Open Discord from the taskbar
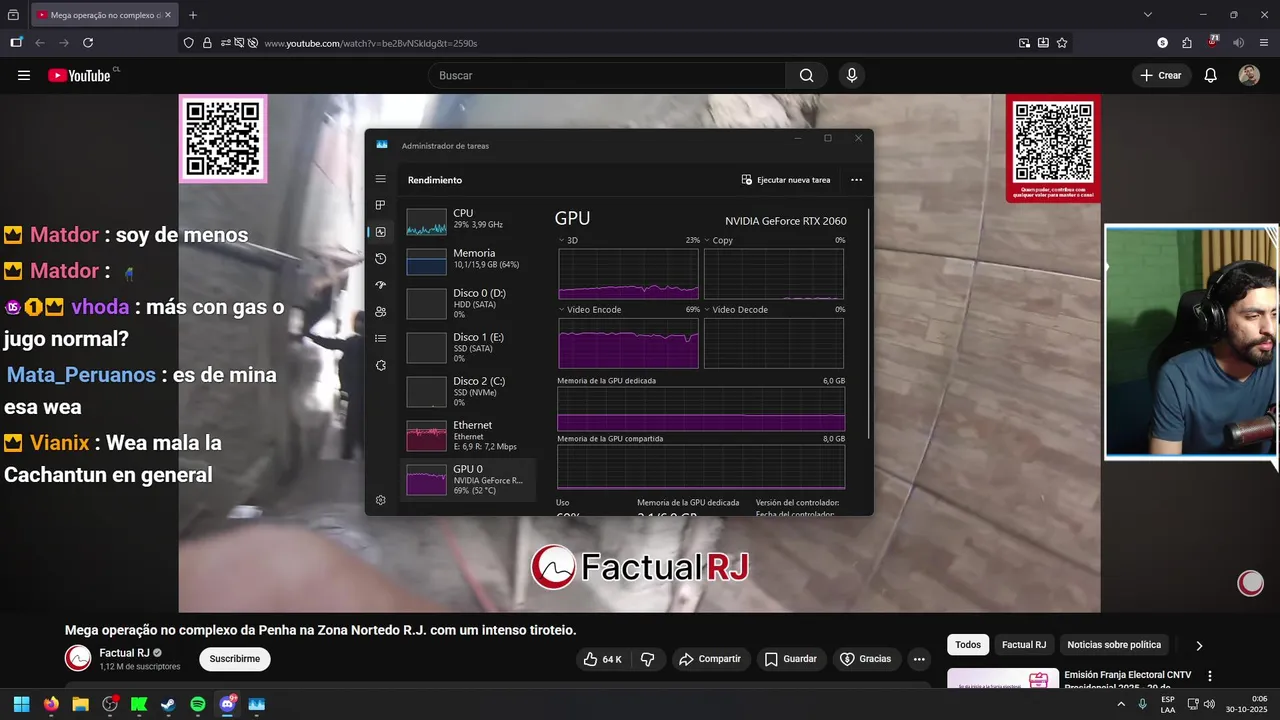The width and height of the screenshot is (1280, 720). pos(227,704)
